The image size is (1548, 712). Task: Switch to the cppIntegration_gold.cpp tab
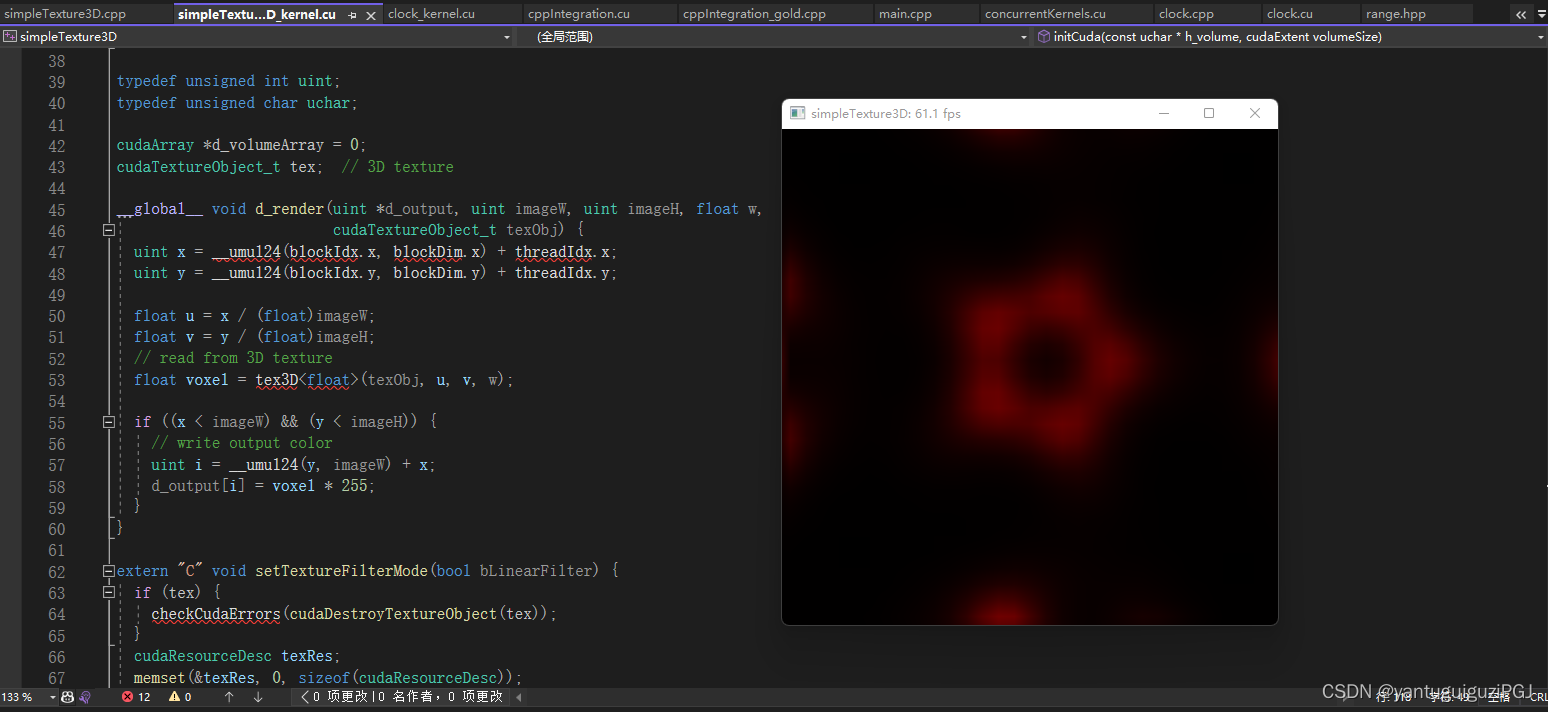pyautogui.click(x=754, y=14)
